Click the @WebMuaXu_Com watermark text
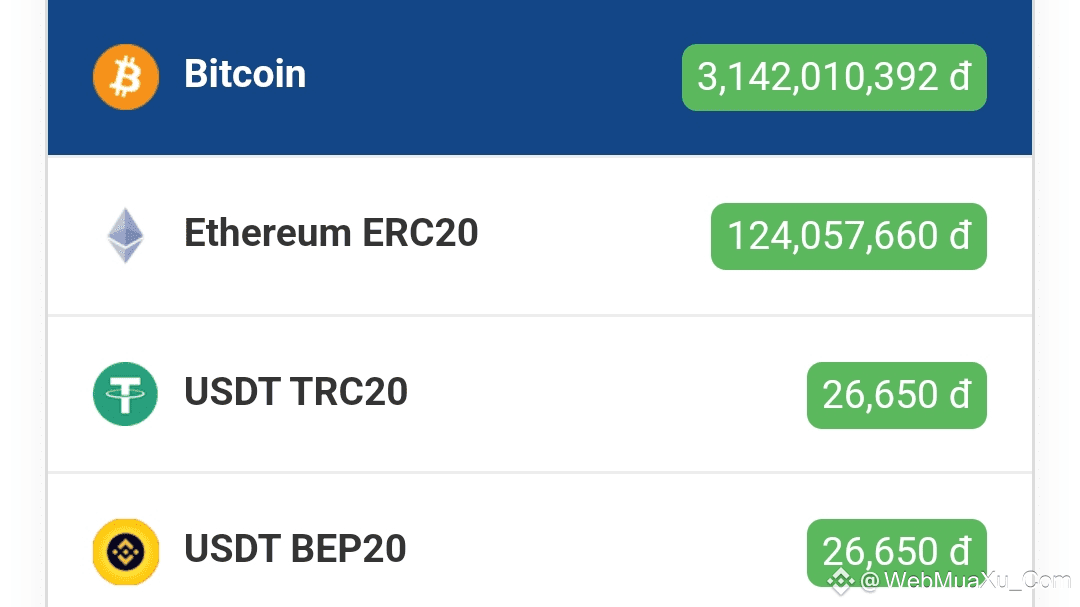This screenshot has width=1080, height=607. [x=966, y=581]
